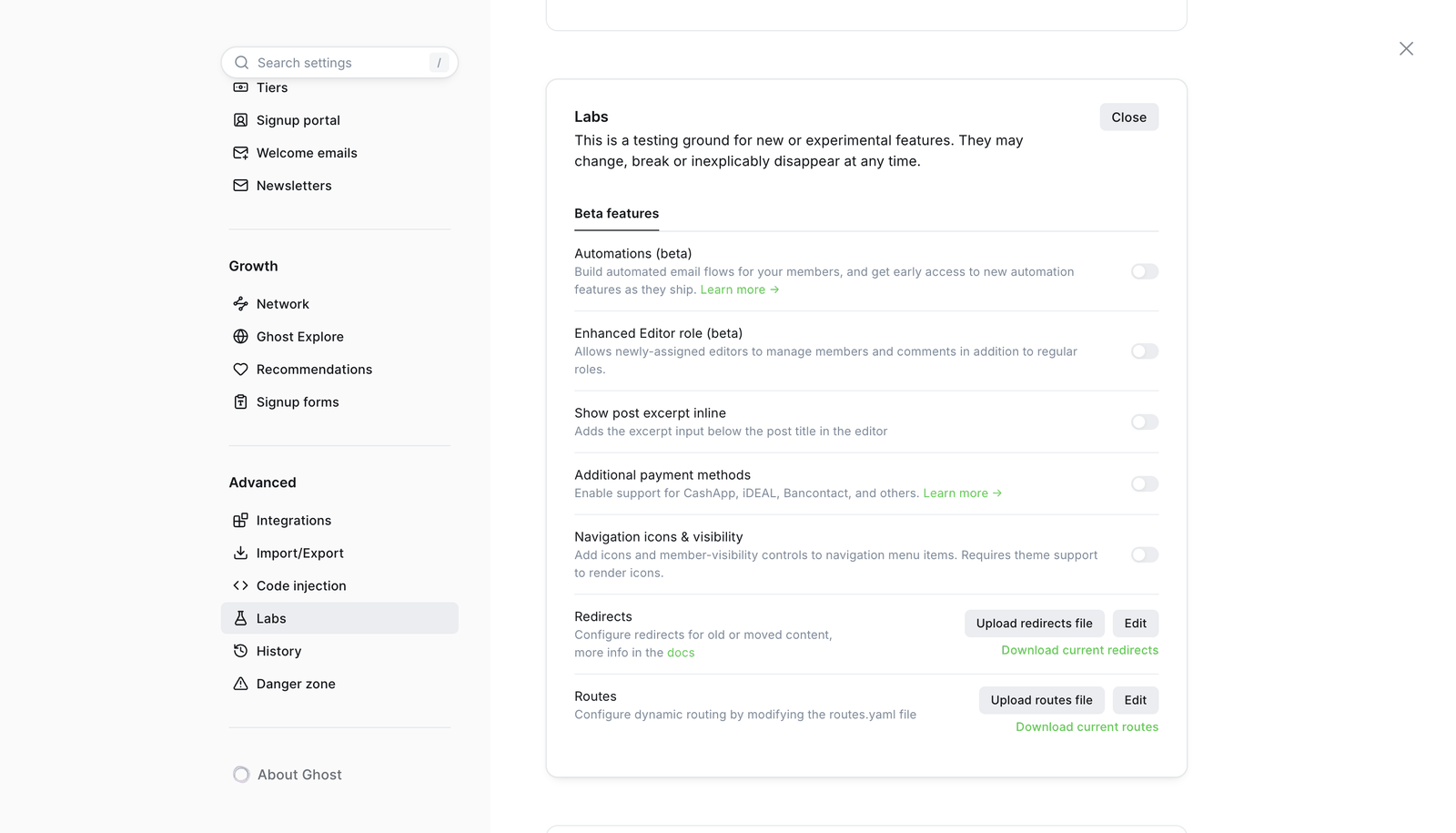
Task: Click the Import/Export download icon
Action: [240, 554]
